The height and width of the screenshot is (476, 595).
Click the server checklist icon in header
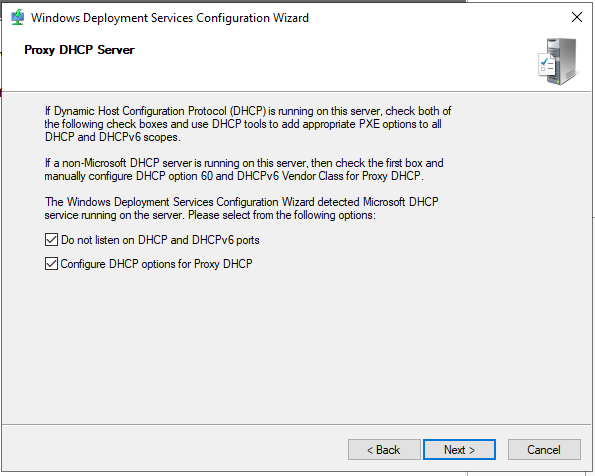[x=558, y=62]
